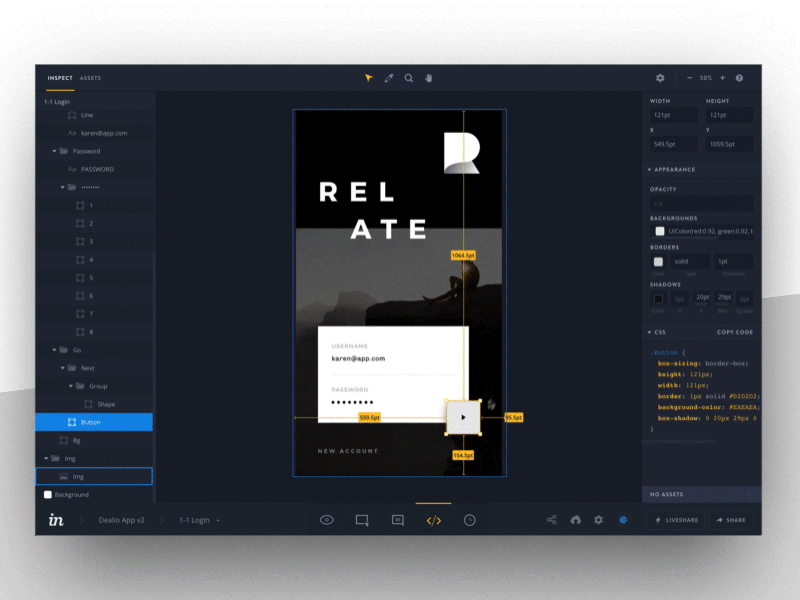Click the Liveshare button
The image size is (800, 600).
point(676,520)
